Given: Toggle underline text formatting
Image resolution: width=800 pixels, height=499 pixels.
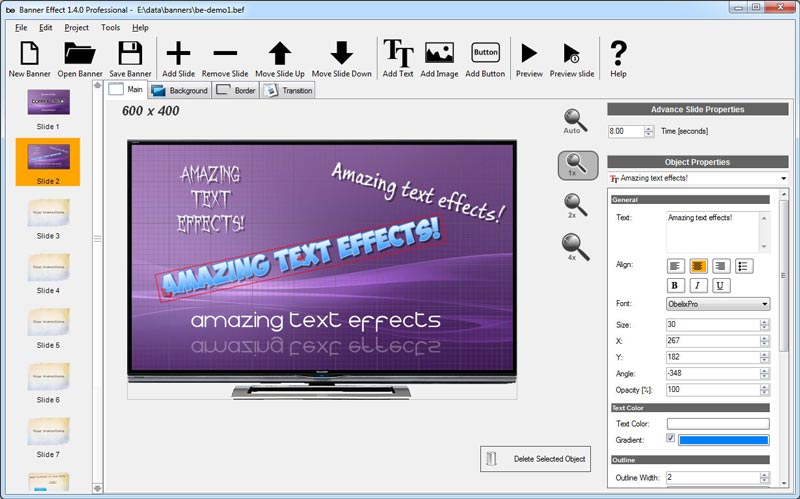Looking at the screenshot, I should pyautogui.click(x=721, y=285).
